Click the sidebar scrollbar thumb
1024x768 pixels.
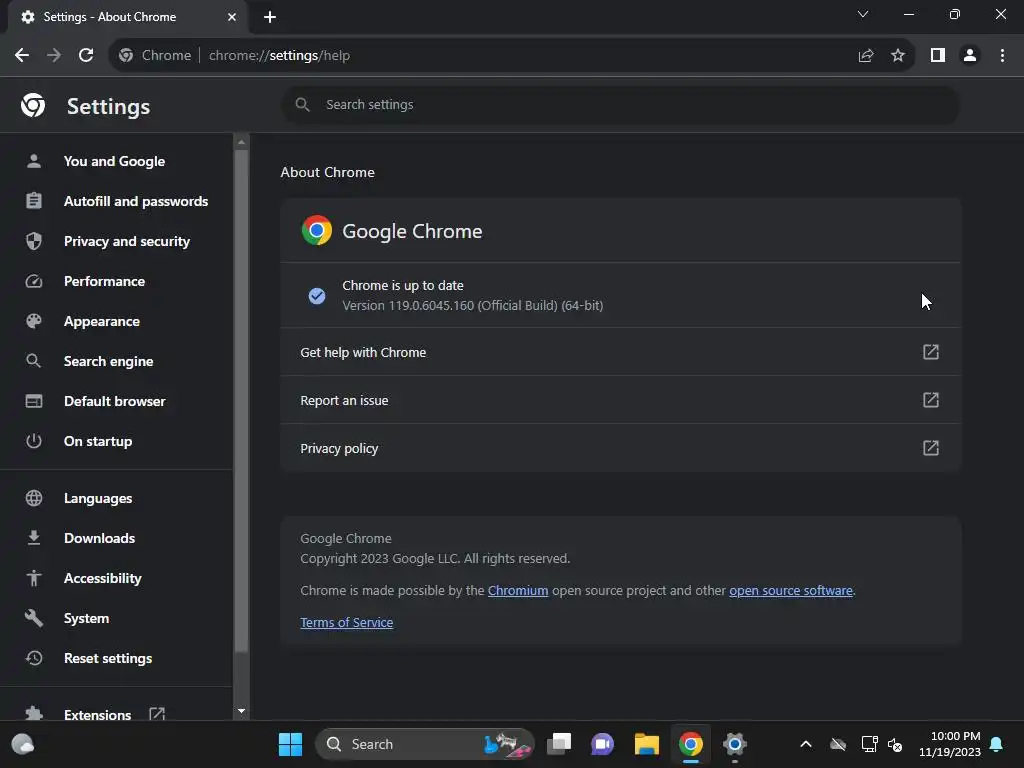tap(241, 401)
